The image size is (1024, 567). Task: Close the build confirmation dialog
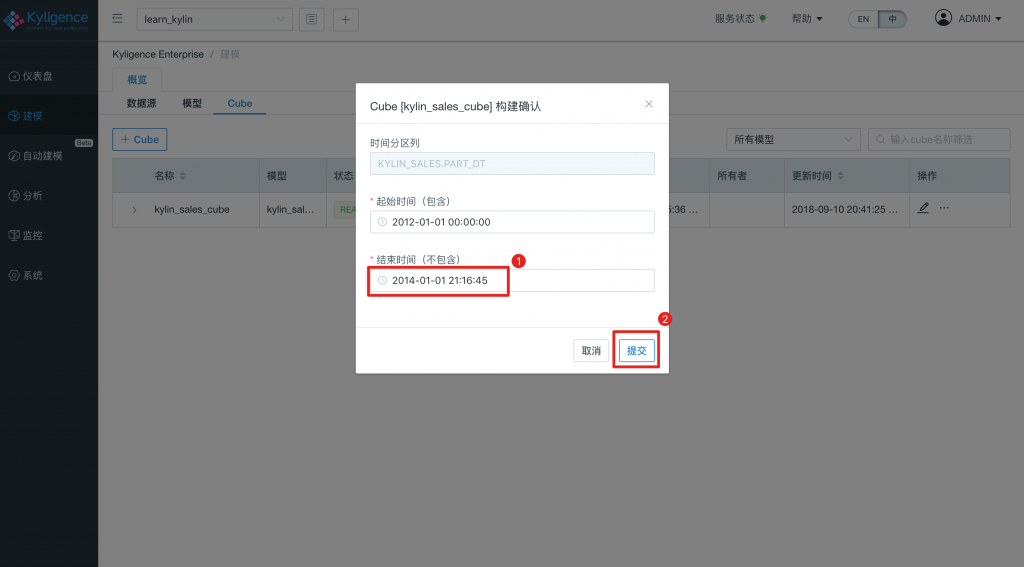tap(648, 104)
